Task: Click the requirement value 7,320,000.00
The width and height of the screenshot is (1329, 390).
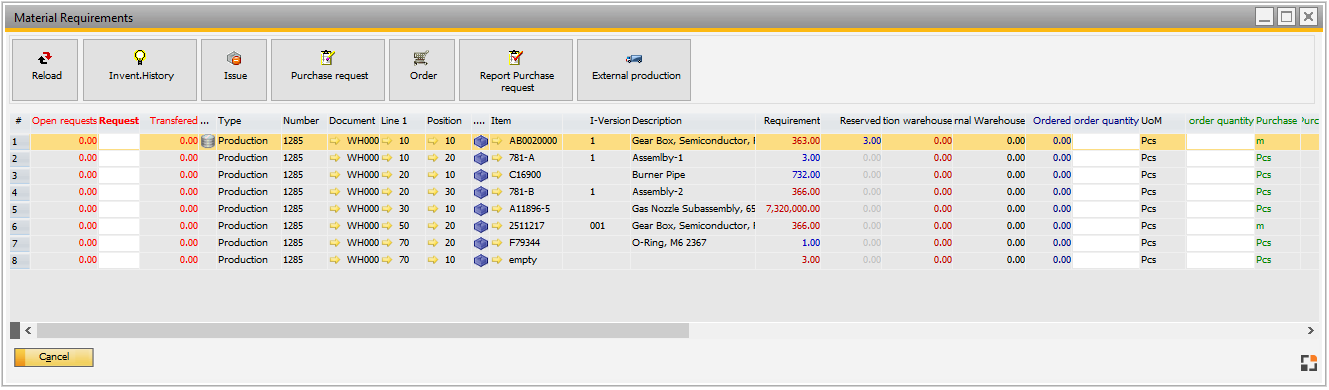Action: (792, 209)
